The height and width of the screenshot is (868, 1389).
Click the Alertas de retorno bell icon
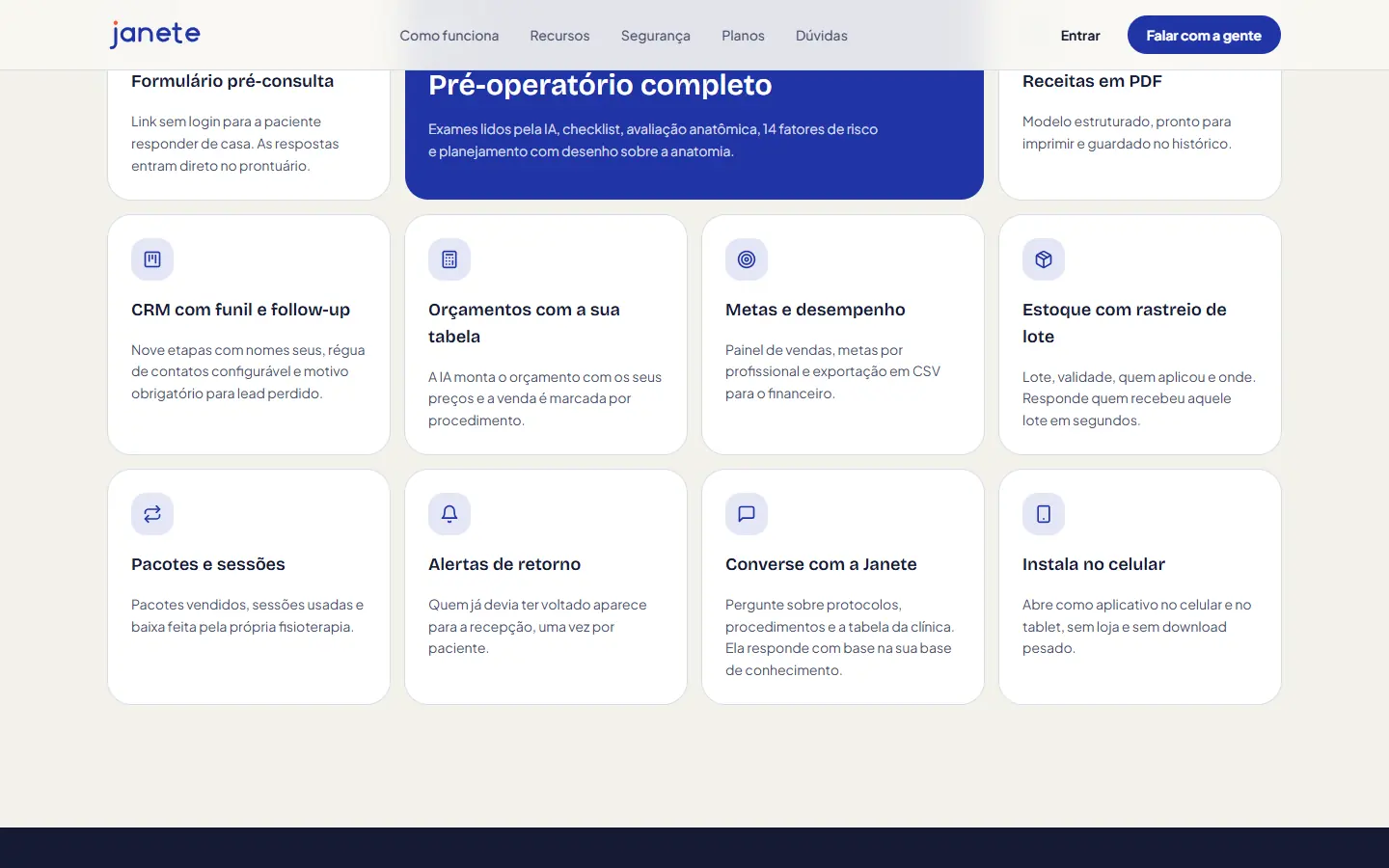449,514
